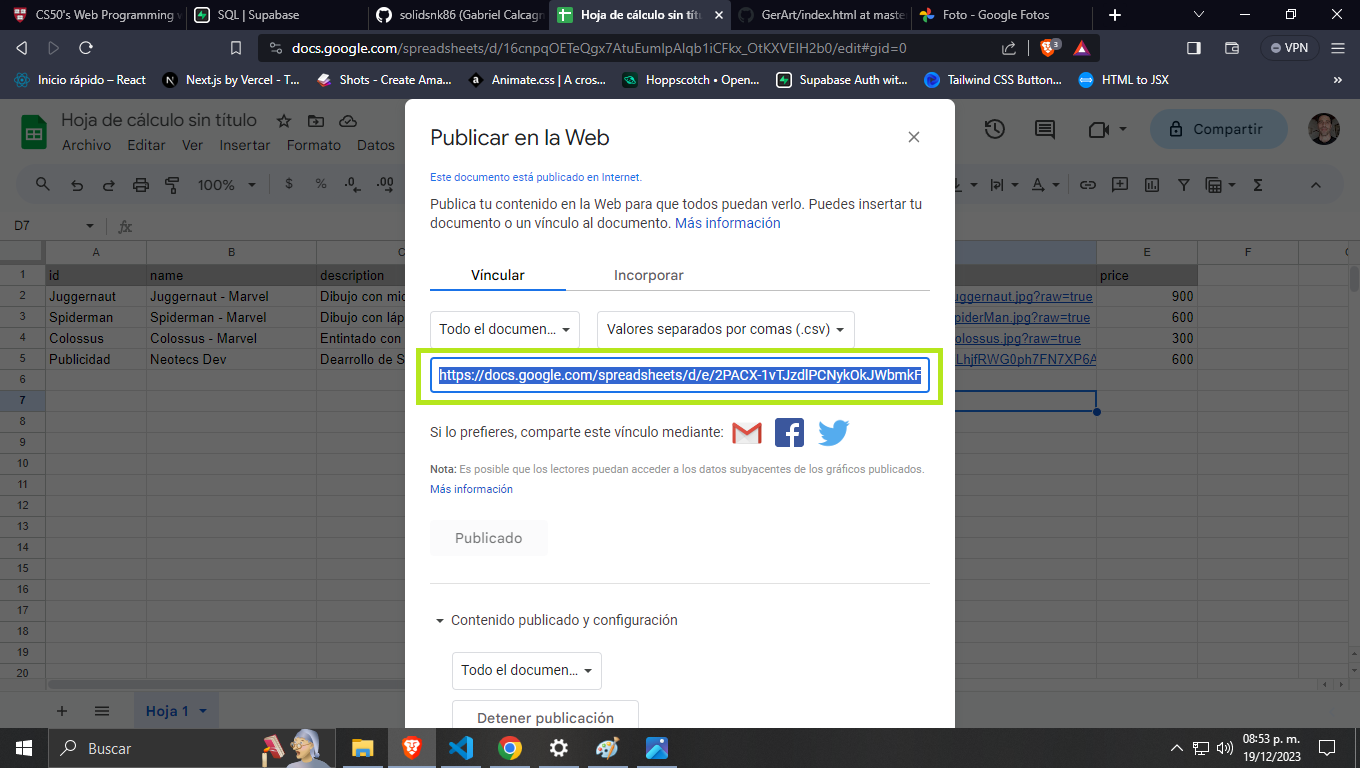Open Chrome from the taskbar
The image size is (1360, 768).
pyautogui.click(x=510, y=747)
